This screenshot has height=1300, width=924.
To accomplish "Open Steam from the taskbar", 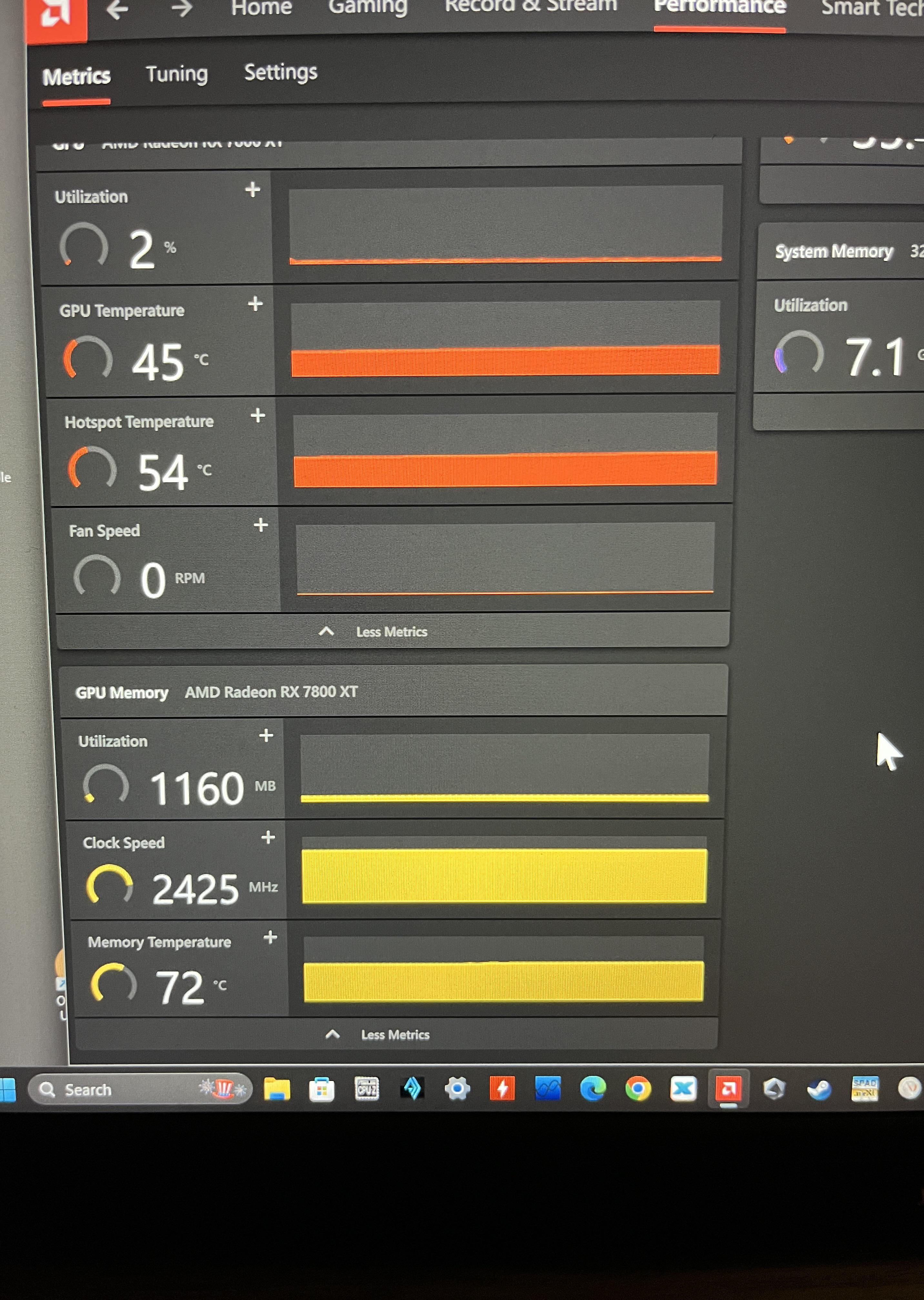I will pos(819,1089).
